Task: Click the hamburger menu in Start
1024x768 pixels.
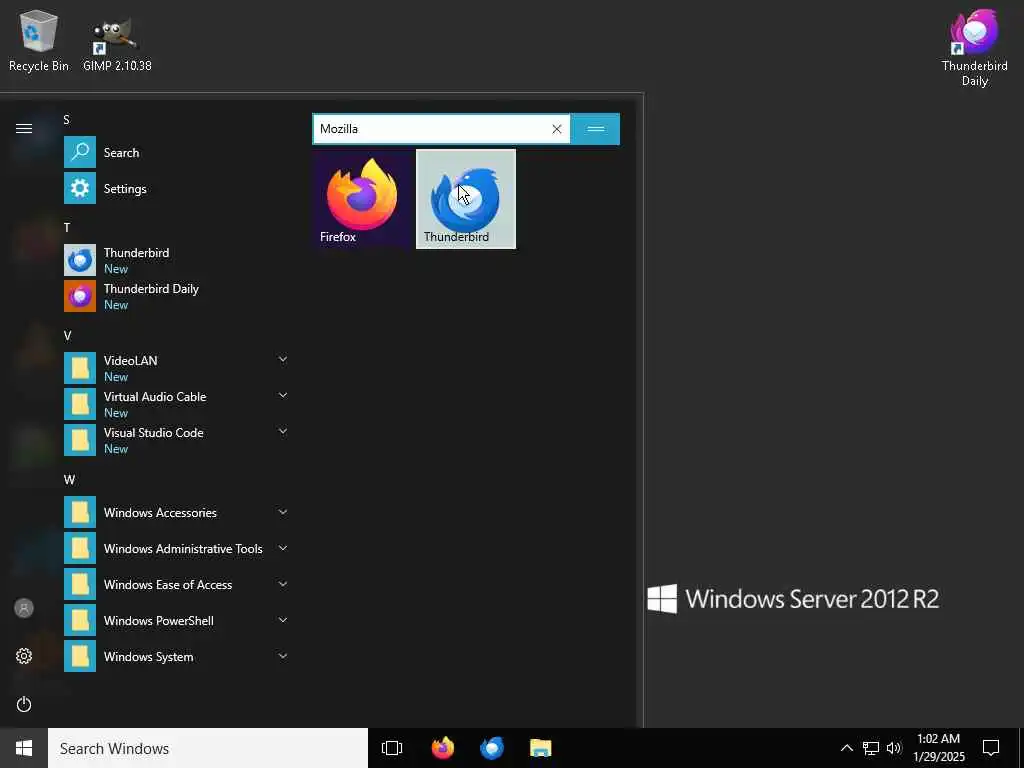Action: 24,129
